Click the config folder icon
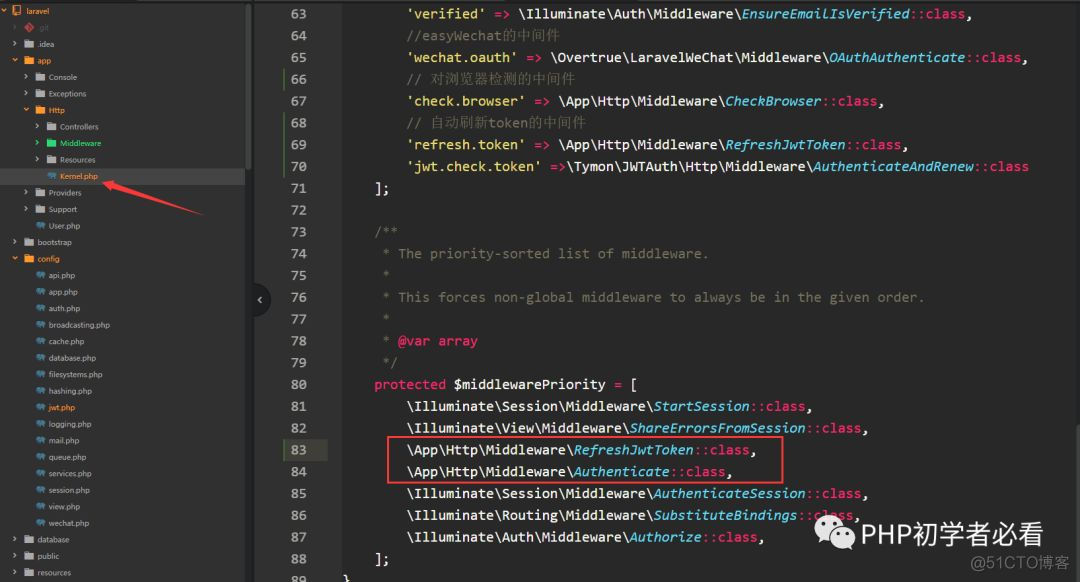Viewport: 1080px width, 582px height. tap(29, 258)
